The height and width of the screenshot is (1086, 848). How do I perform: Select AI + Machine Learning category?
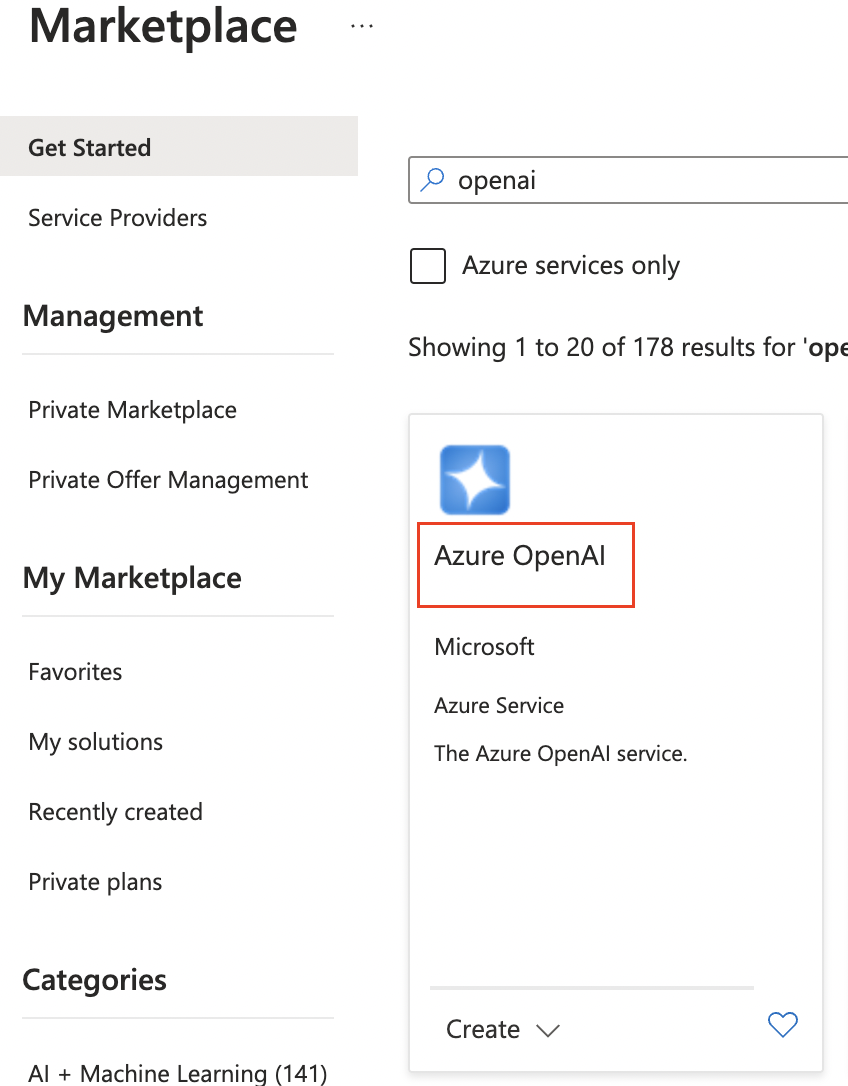177,1073
